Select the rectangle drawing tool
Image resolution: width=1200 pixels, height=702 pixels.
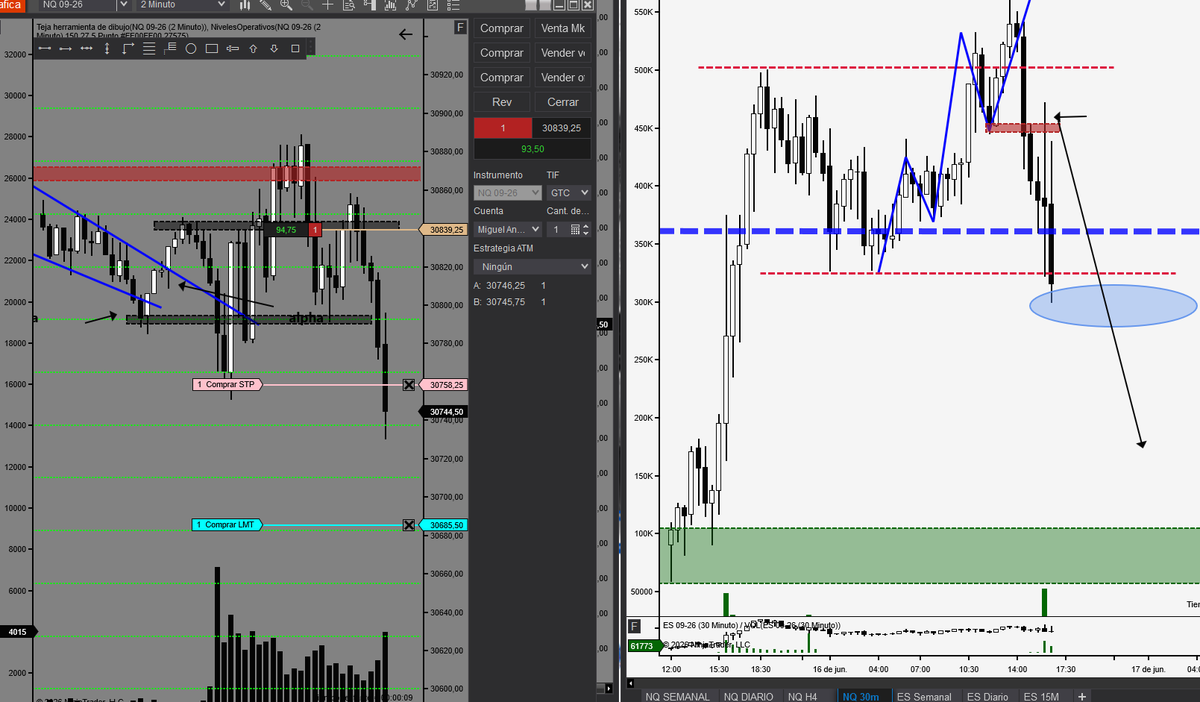[212, 48]
